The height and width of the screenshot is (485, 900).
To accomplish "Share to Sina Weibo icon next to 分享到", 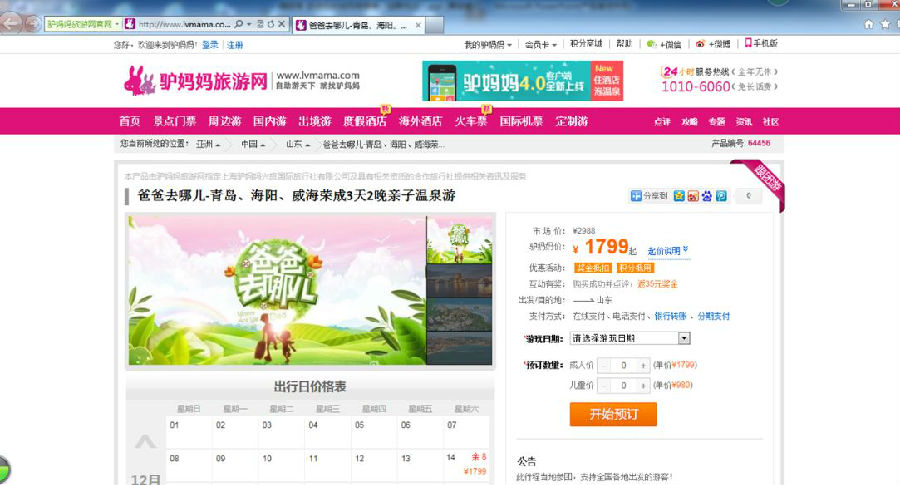I will point(693,196).
